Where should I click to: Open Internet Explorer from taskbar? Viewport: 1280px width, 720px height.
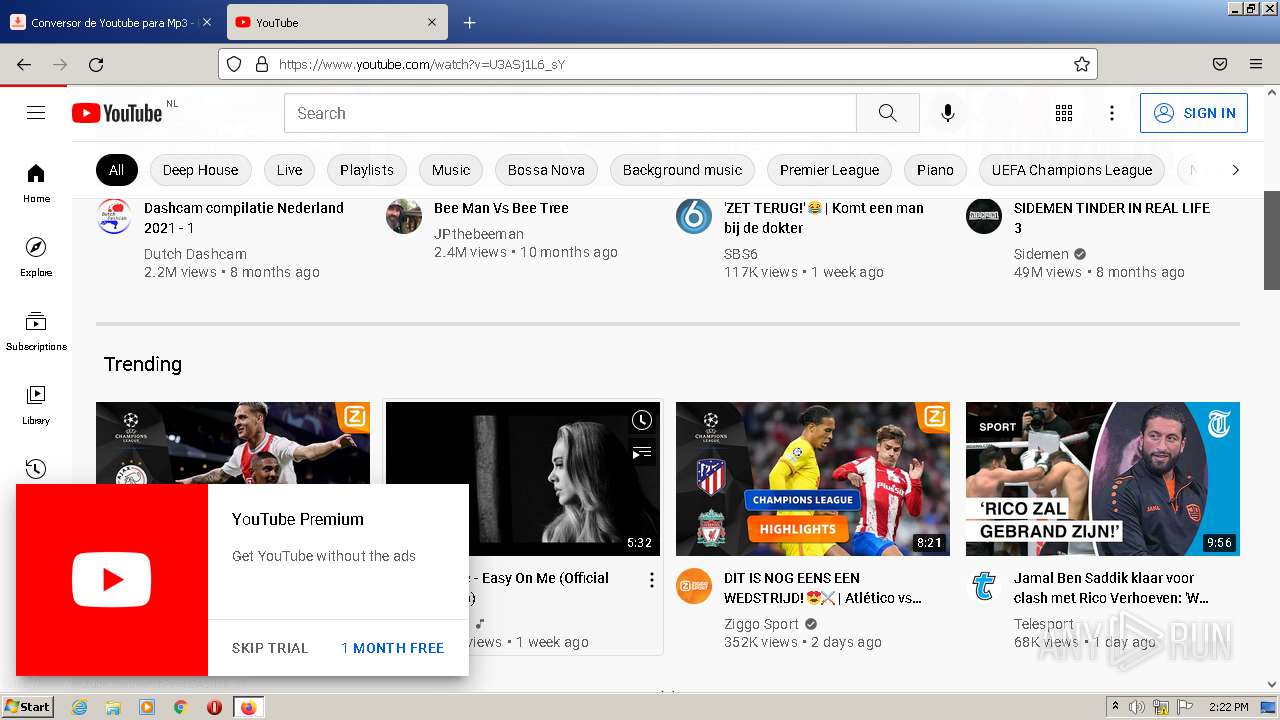(x=79, y=707)
